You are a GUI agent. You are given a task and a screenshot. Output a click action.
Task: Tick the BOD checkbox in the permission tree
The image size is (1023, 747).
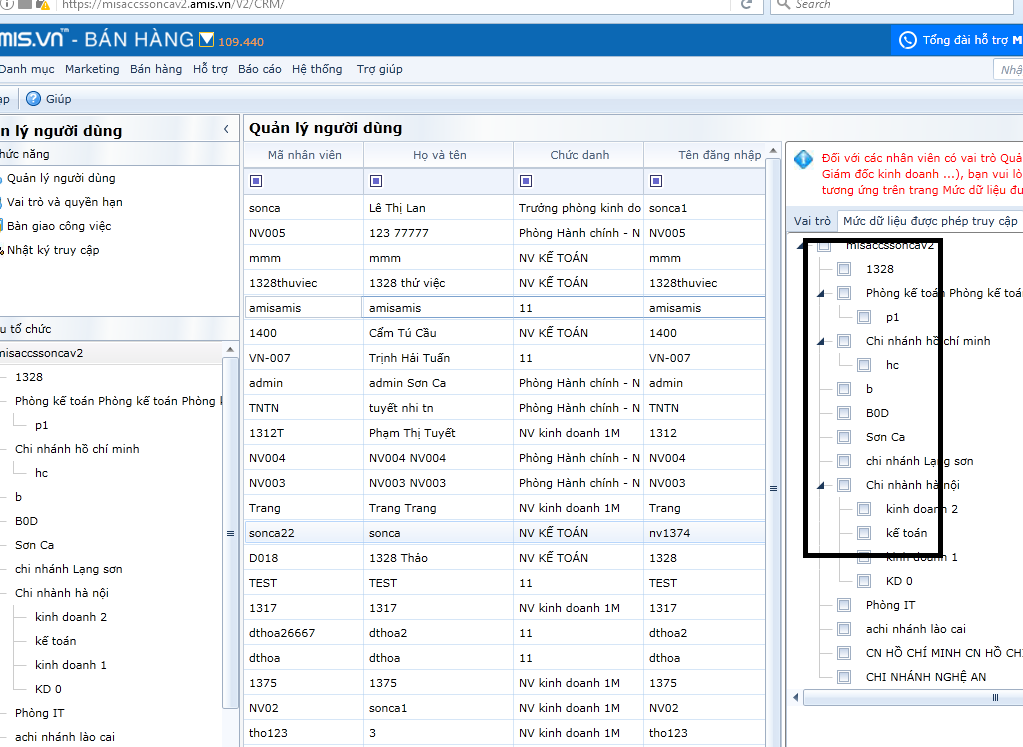click(x=844, y=413)
